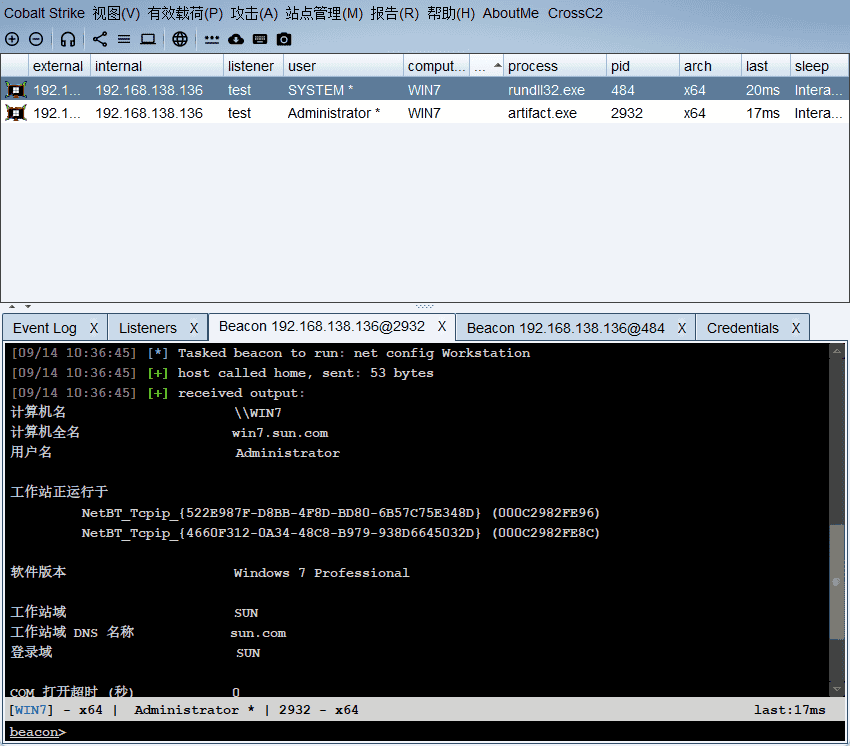The width and height of the screenshot is (850, 746).
Task: Click the disconnect (minus) toolbar icon
Action: click(36, 39)
